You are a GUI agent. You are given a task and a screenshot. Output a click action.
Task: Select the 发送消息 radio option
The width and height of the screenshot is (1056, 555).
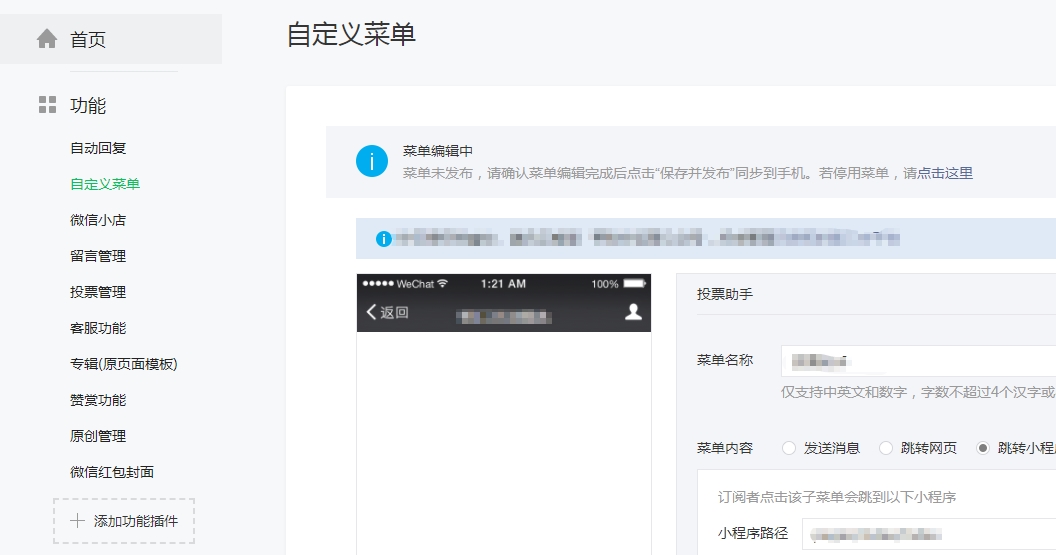pyautogui.click(x=789, y=448)
